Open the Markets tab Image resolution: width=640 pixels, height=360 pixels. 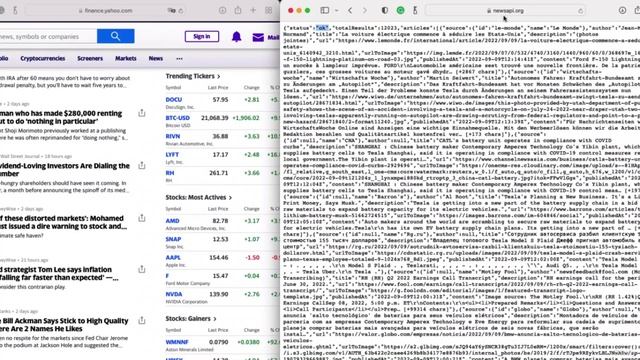tap(126, 58)
